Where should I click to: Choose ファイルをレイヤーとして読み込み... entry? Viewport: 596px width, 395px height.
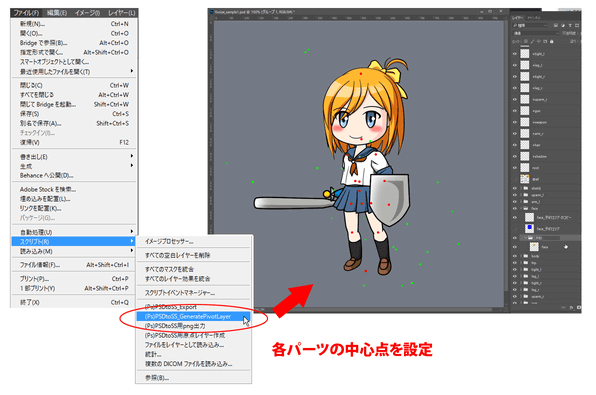tap(193, 345)
